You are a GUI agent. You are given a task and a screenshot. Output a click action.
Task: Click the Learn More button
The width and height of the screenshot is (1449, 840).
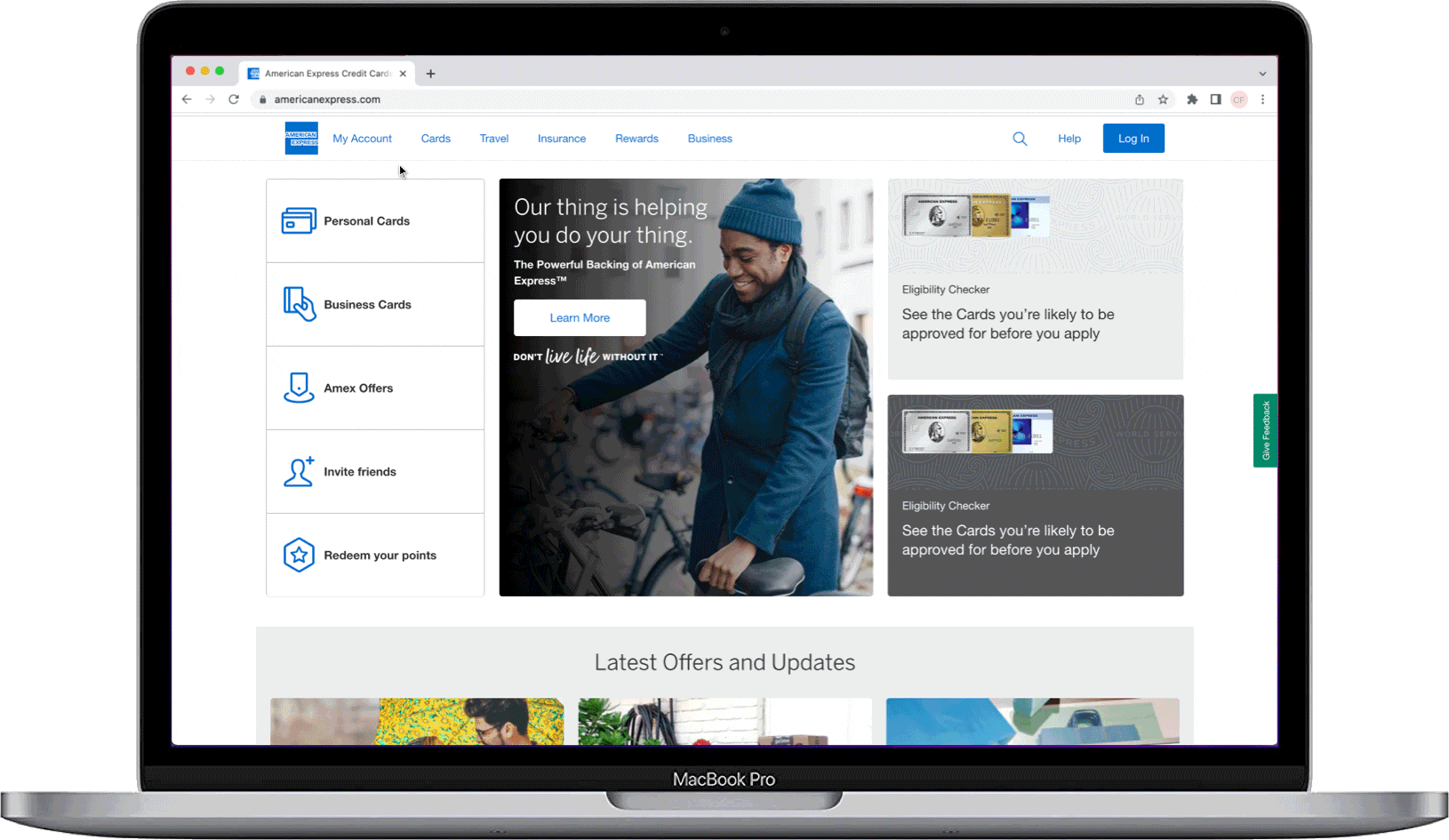pyautogui.click(x=580, y=318)
